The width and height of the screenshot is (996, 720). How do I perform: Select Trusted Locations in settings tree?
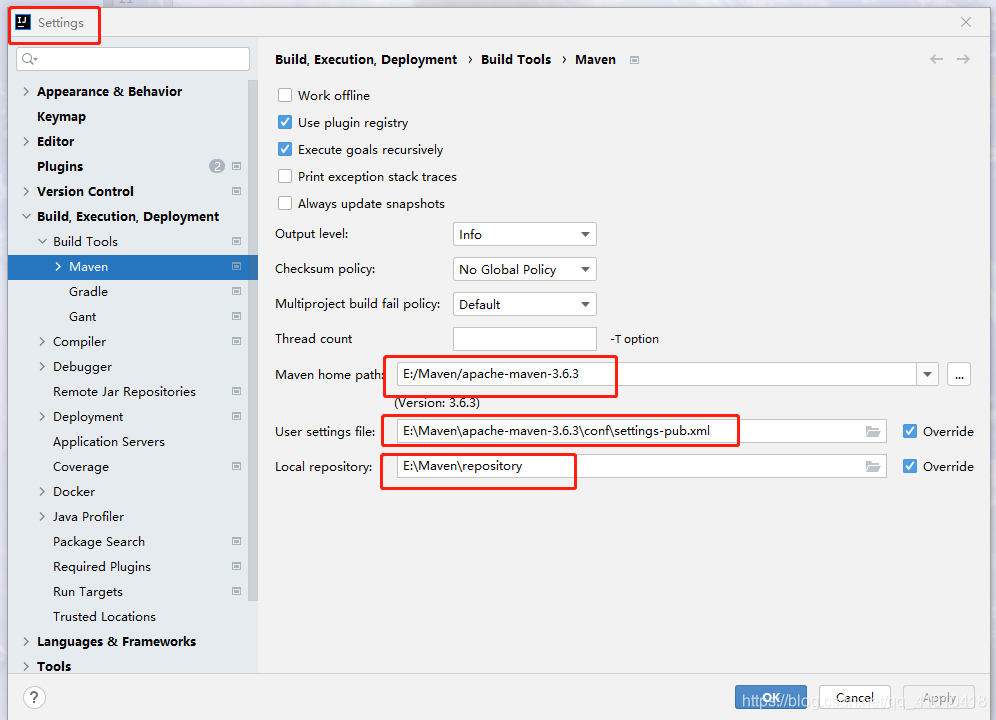tap(104, 616)
